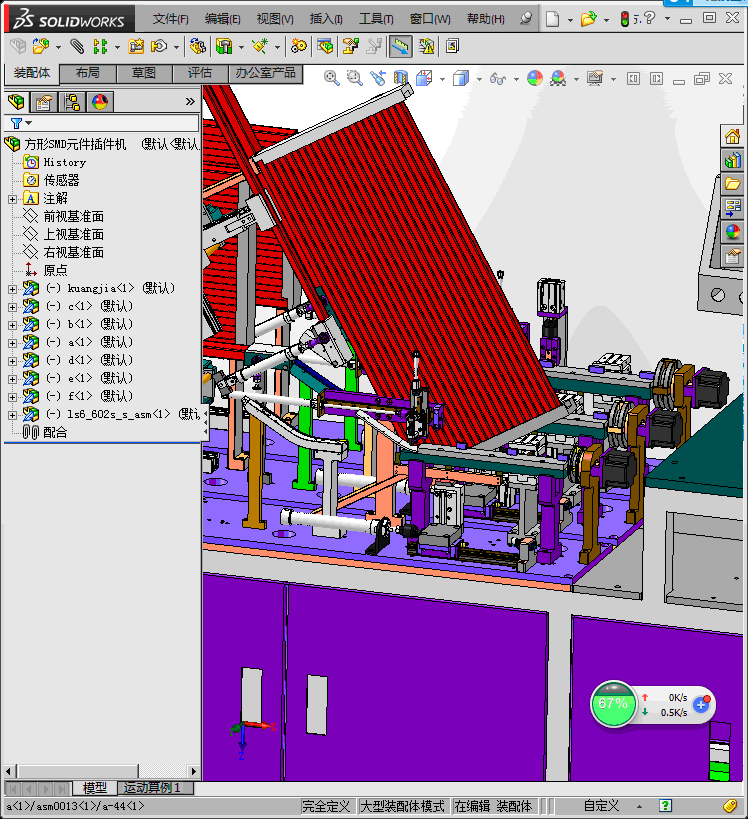
Task: Open Appearances ball icon in task pane
Action: (x=732, y=231)
